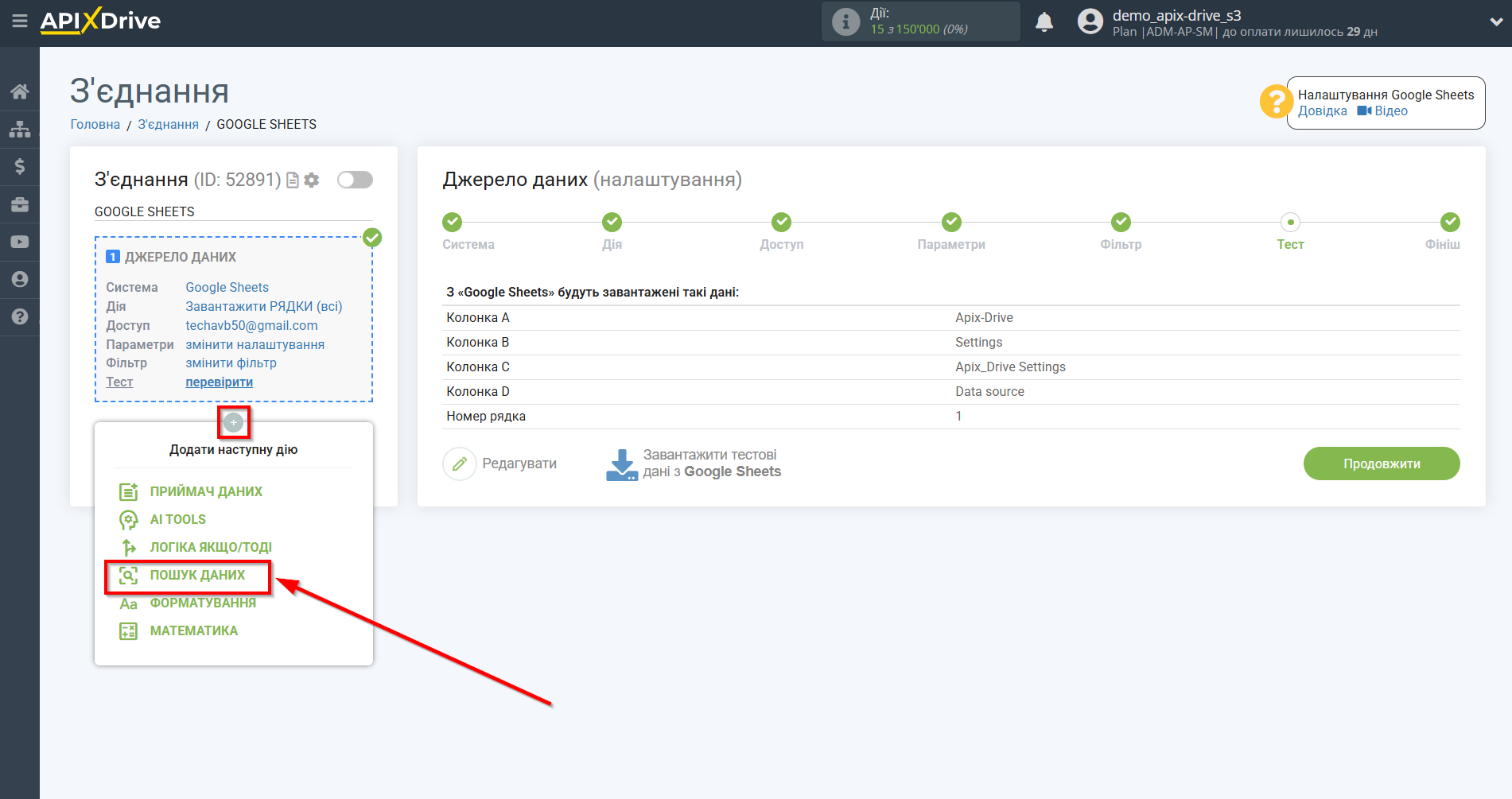Open connections sitemap icon in sidebar
Screen dimensions: 1512x799
click(x=20, y=129)
